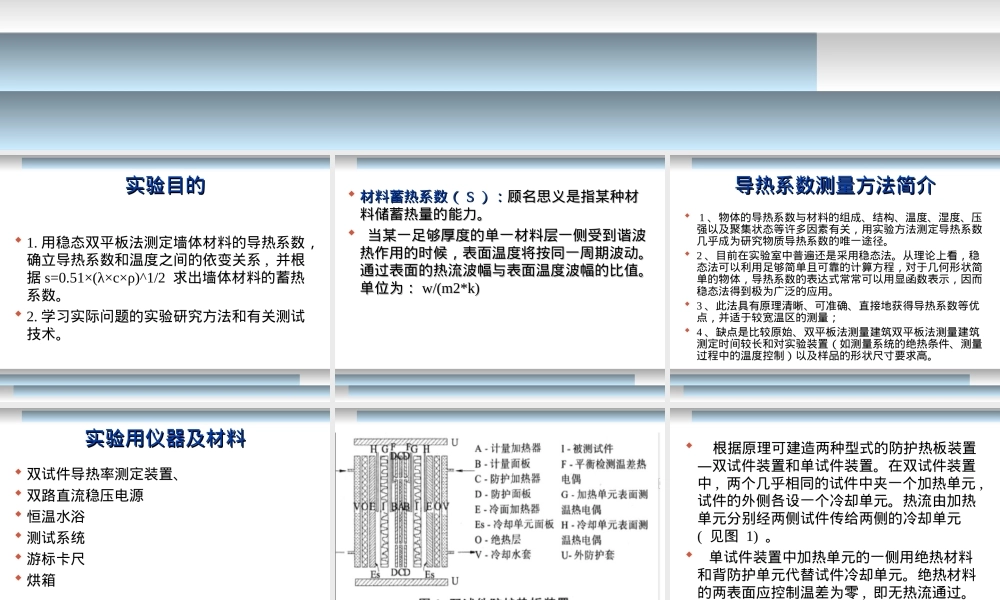Click the 恒温水浴 list item
The image size is (1000, 600).
click(x=55, y=516)
